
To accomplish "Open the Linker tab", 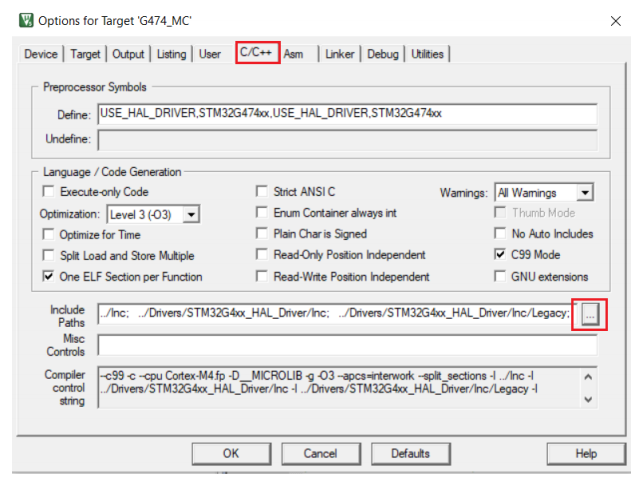I will (x=340, y=54).
